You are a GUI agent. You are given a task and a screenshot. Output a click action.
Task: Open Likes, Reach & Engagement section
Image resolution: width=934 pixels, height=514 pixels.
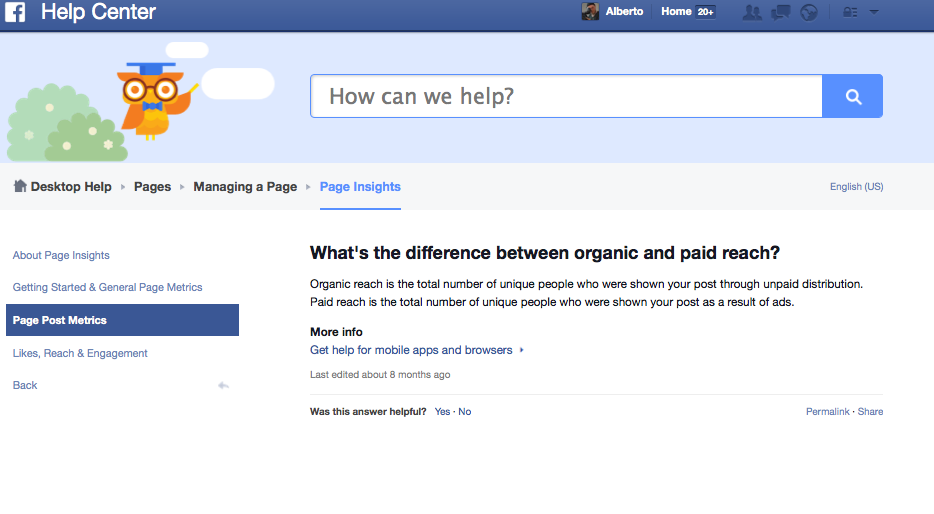[x=80, y=353]
